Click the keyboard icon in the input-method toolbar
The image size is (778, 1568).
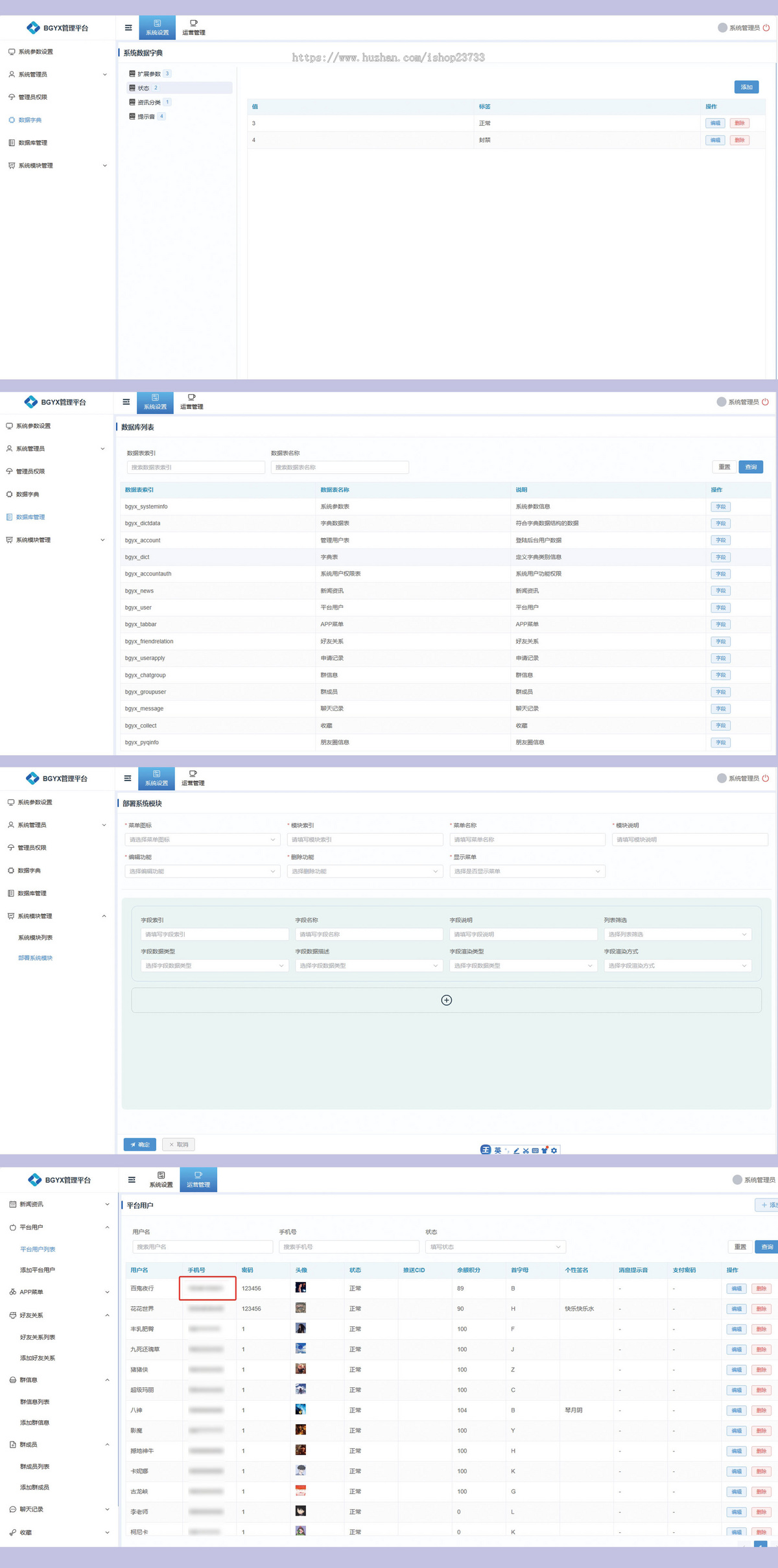click(x=535, y=1151)
